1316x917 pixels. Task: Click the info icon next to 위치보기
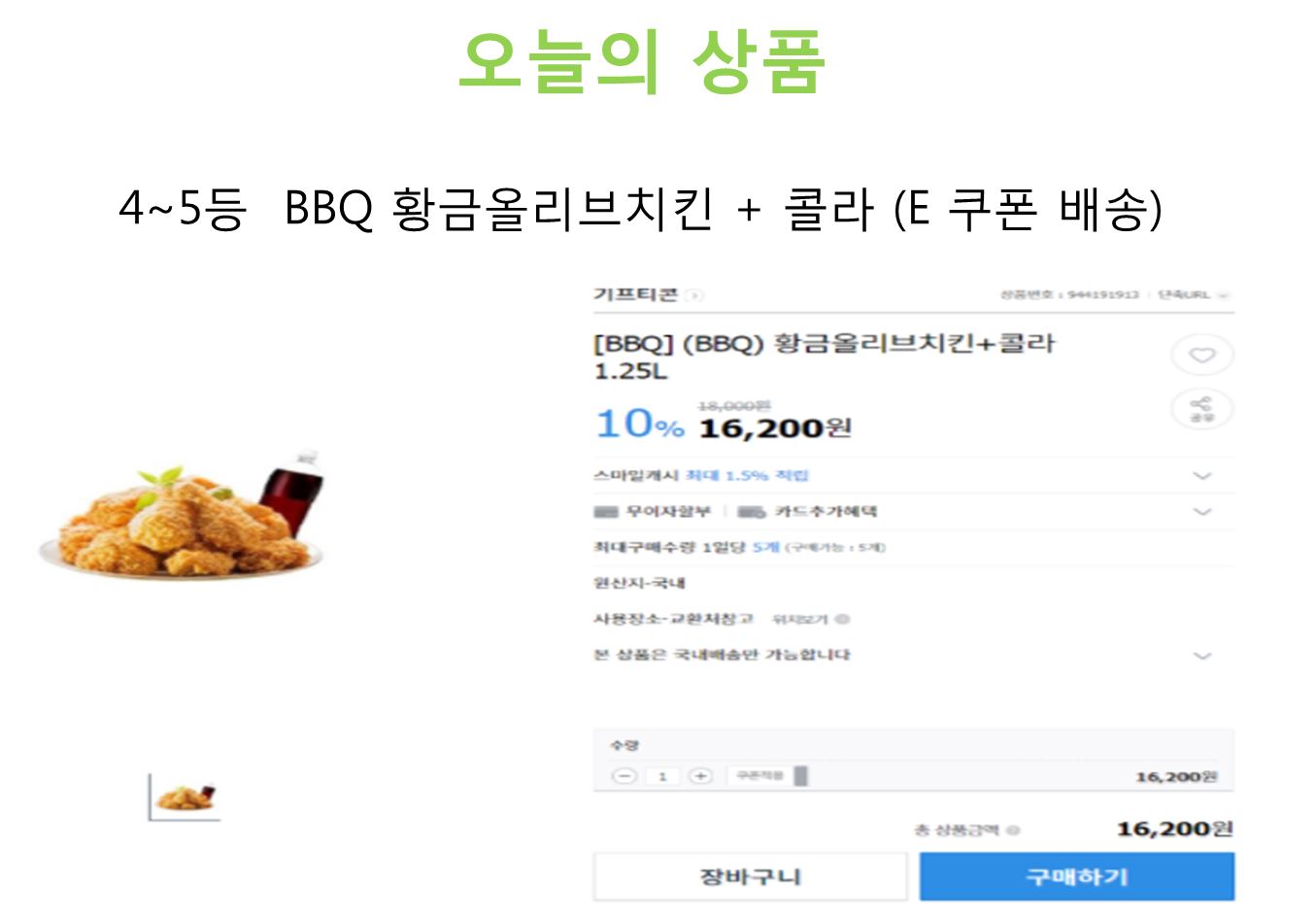pyautogui.click(x=842, y=619)
